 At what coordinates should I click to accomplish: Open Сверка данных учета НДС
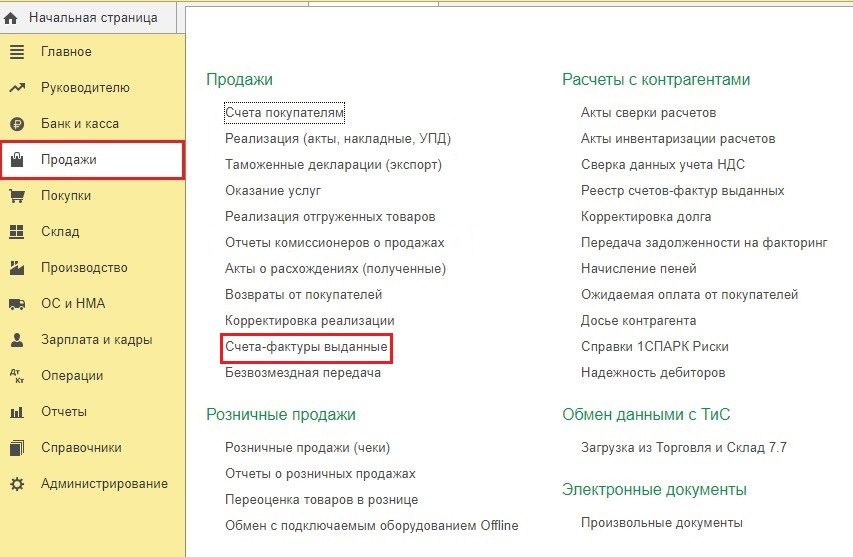point(663,165)
